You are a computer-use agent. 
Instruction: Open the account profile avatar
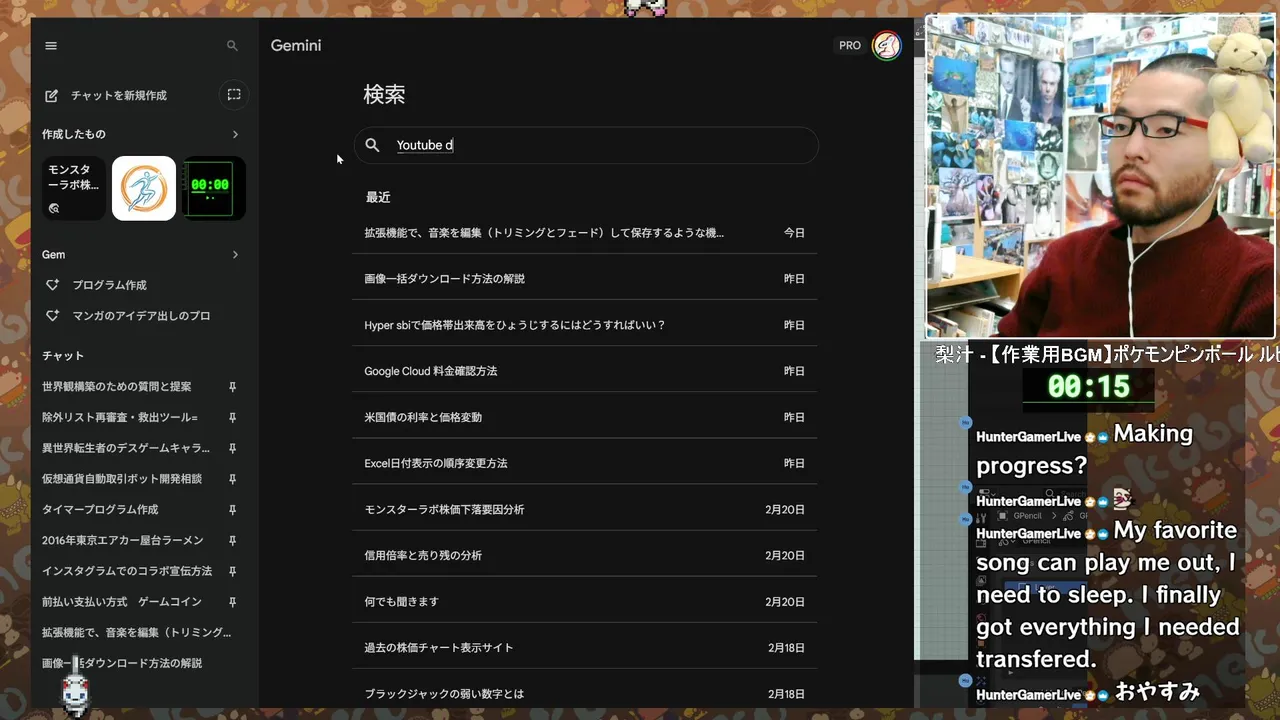(887, 46)
